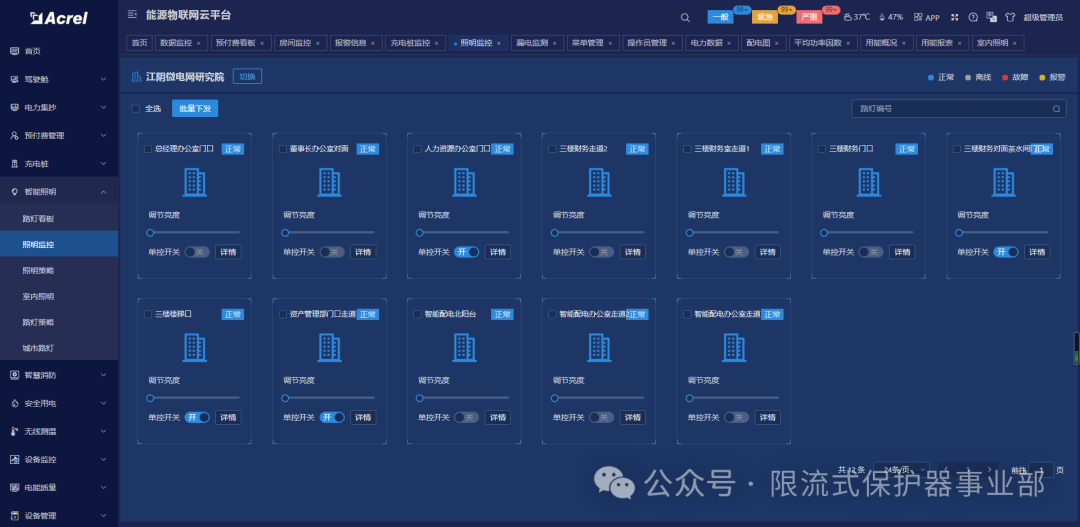Expand the 电力集抄 sidebar menu
This screenshot has height=527, width=1080.
point(58,107)
